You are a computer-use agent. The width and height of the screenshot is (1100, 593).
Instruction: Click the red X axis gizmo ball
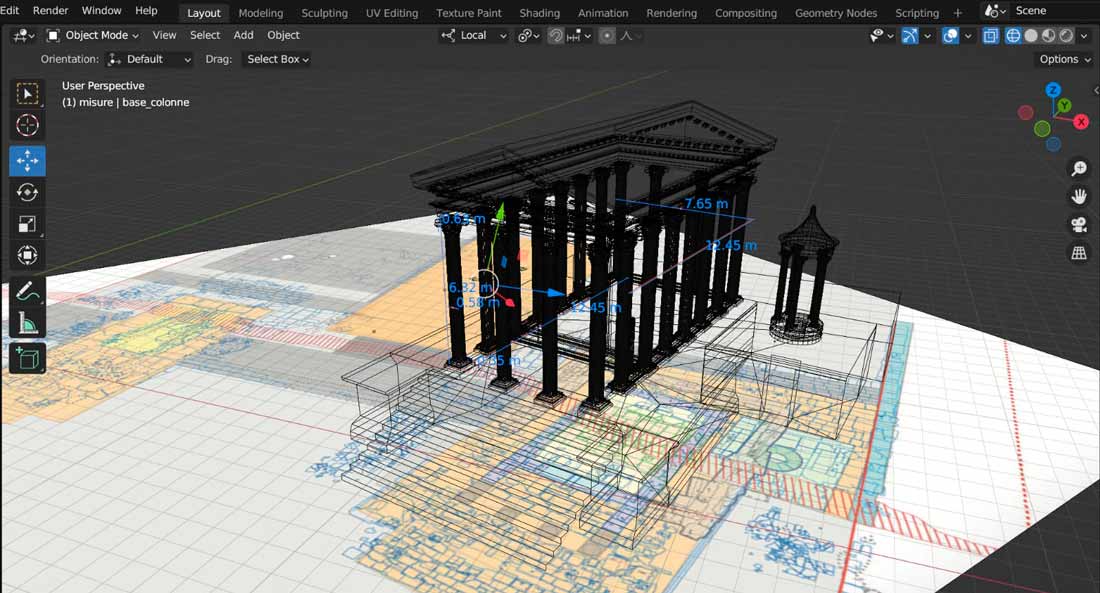1081,121
